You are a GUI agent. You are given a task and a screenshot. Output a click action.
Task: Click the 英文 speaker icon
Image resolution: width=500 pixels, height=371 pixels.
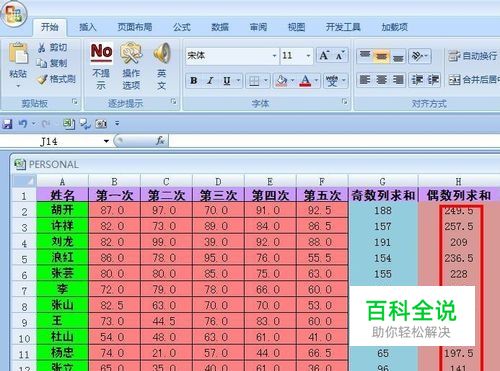162,53
